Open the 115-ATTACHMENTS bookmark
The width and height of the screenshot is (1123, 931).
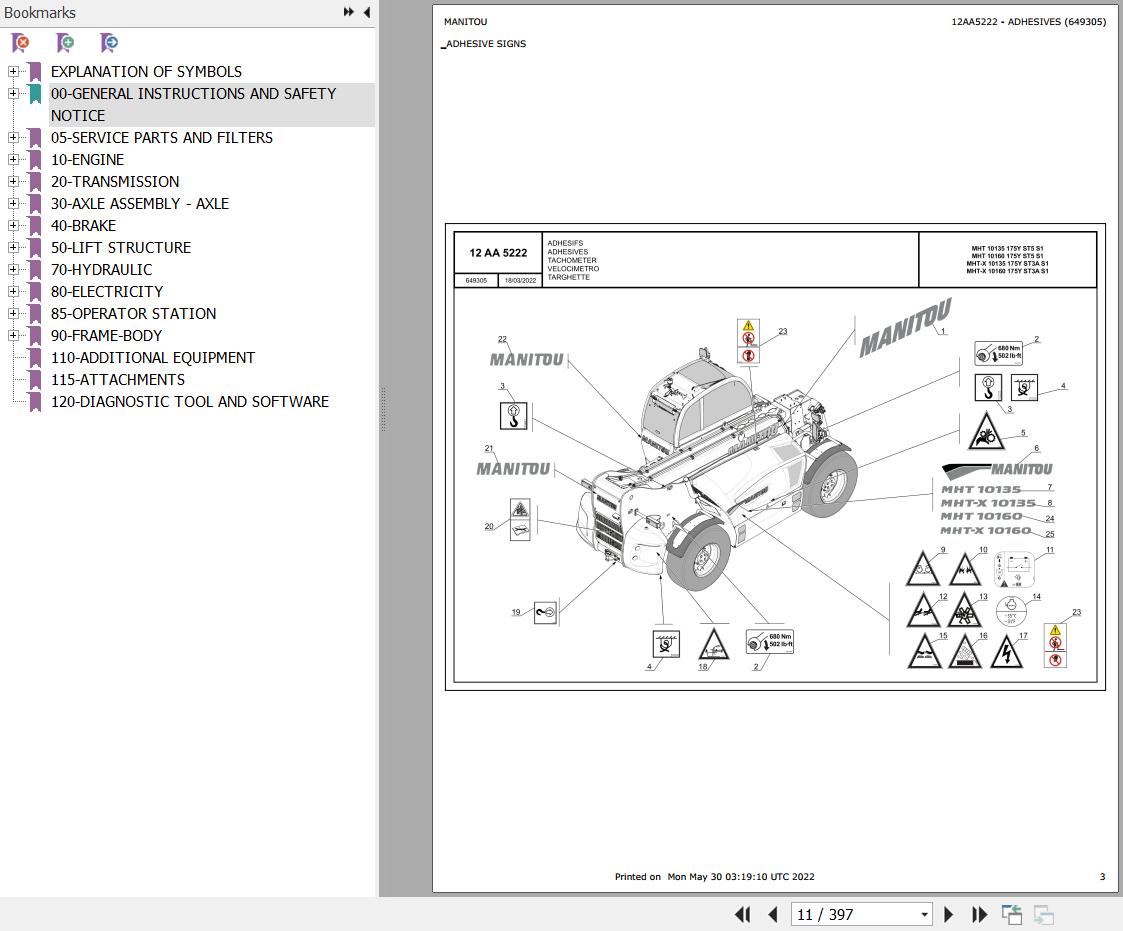pyautogui.click(x=117, y=380)
